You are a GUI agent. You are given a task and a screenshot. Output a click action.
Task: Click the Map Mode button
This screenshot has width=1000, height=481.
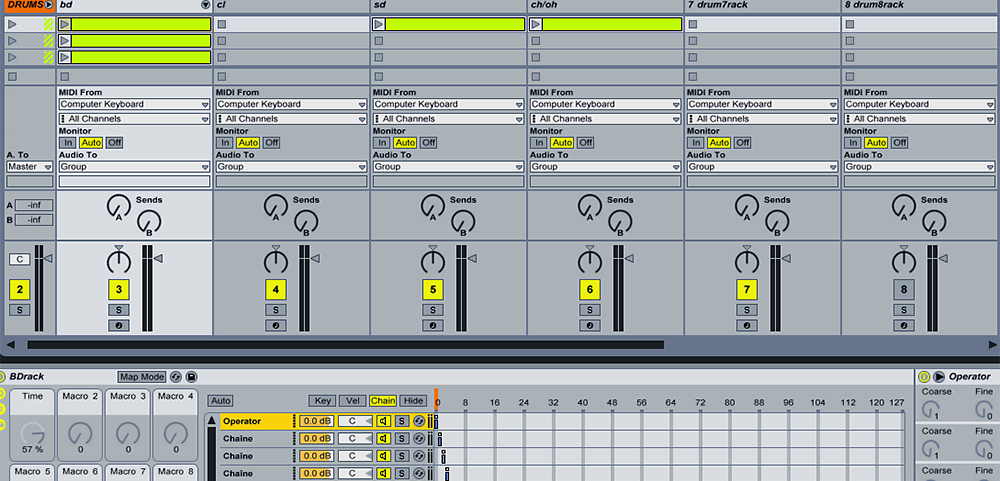pos(141,377)
